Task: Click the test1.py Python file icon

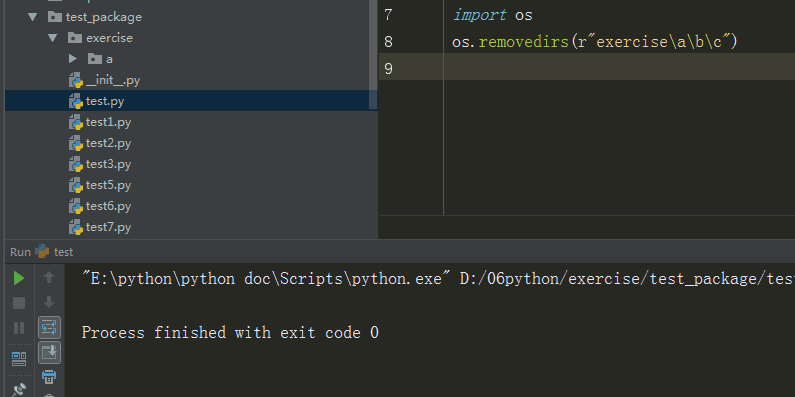Action: tap(76, 122)
